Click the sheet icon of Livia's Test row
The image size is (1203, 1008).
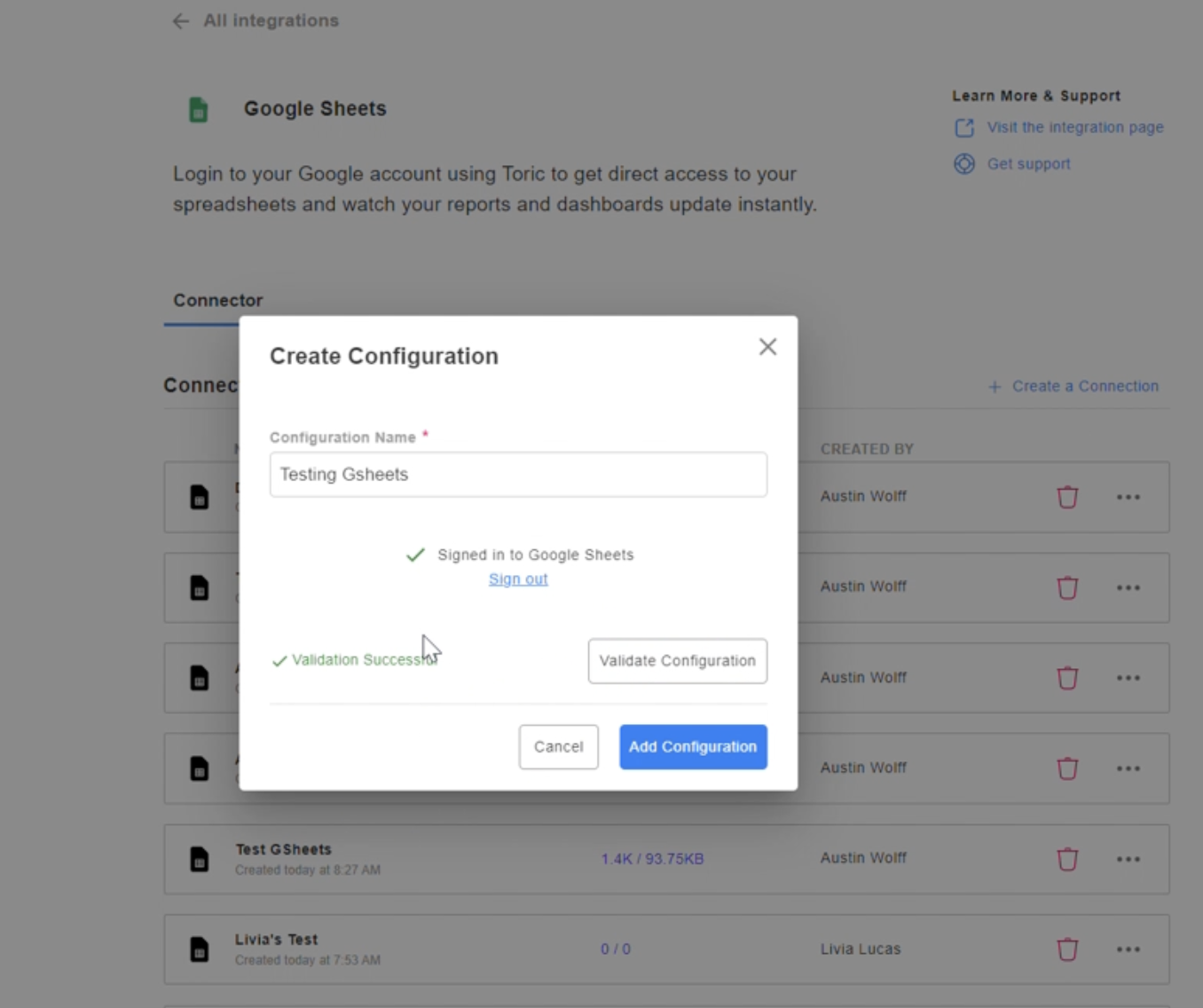(x=200, y=949)
